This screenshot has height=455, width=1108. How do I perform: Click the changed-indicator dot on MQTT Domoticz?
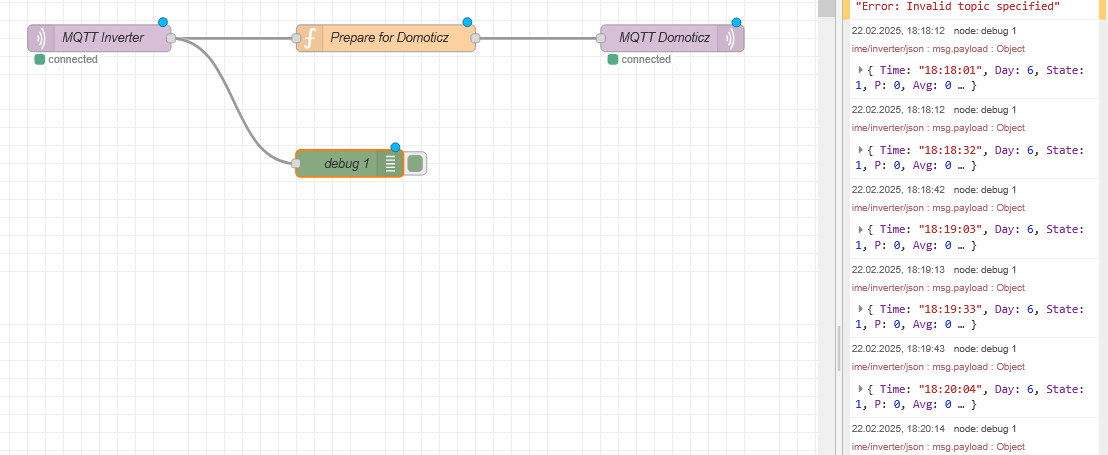click(x=736, y=22)
